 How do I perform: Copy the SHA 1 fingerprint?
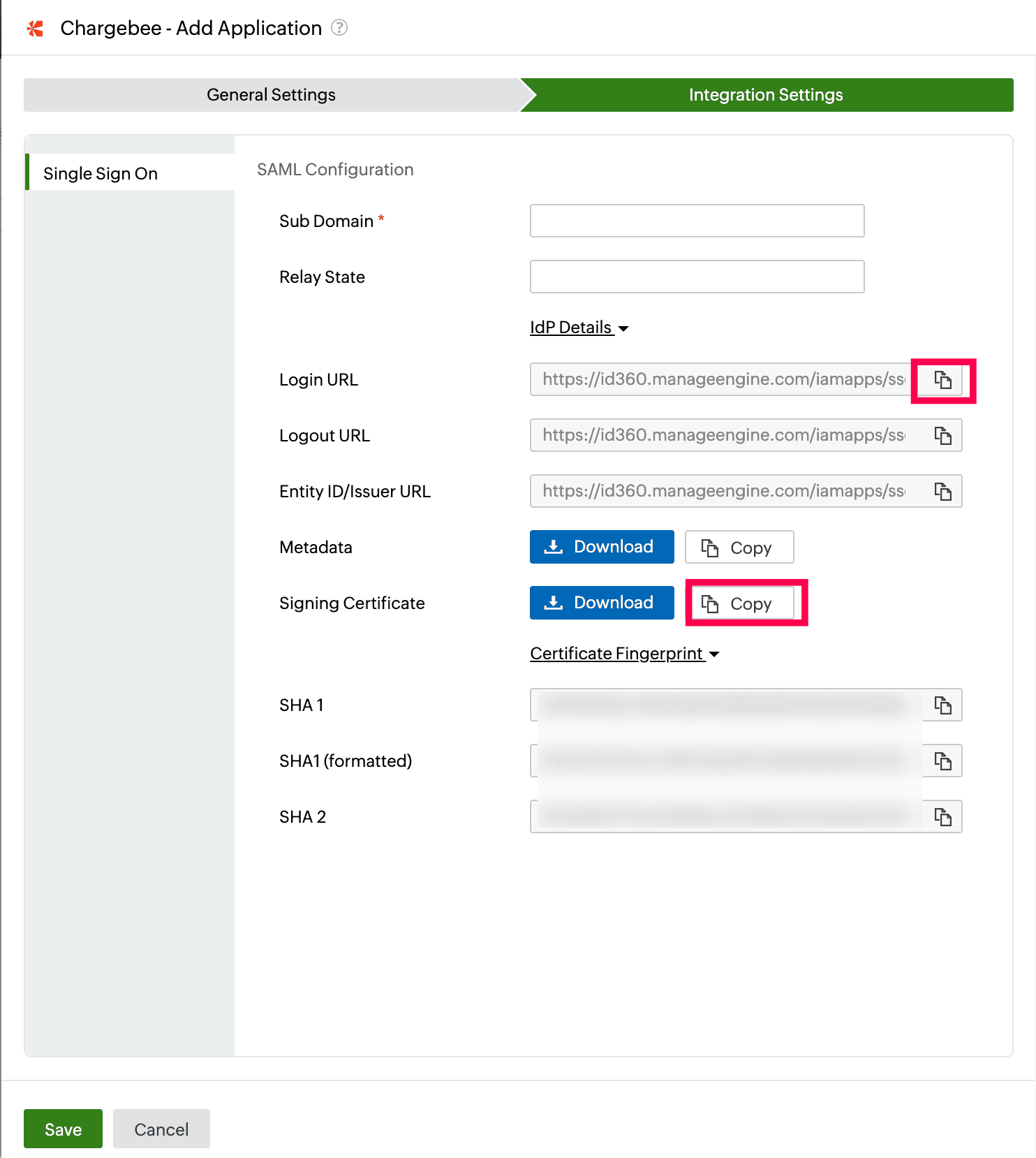pyautogui.click(x=943, y=705)
